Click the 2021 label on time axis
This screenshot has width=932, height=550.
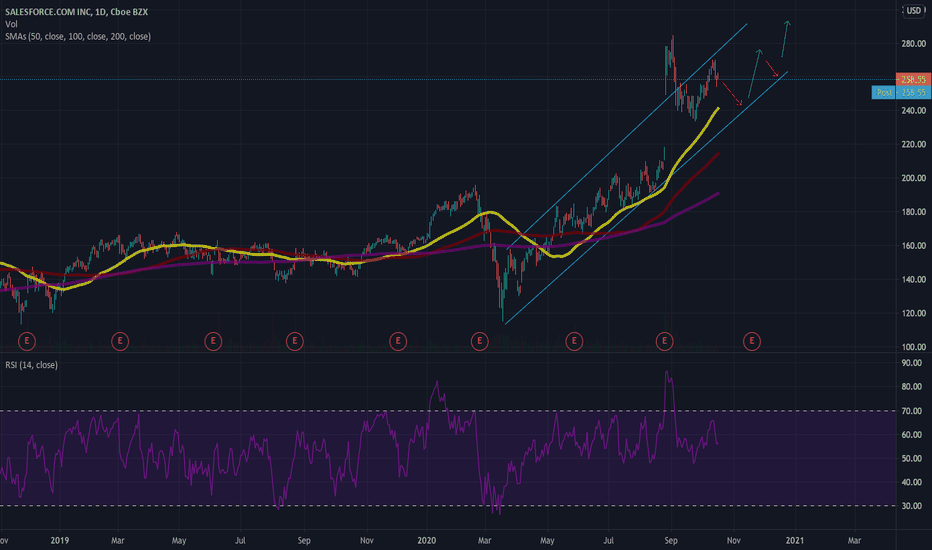pos(795,540)
